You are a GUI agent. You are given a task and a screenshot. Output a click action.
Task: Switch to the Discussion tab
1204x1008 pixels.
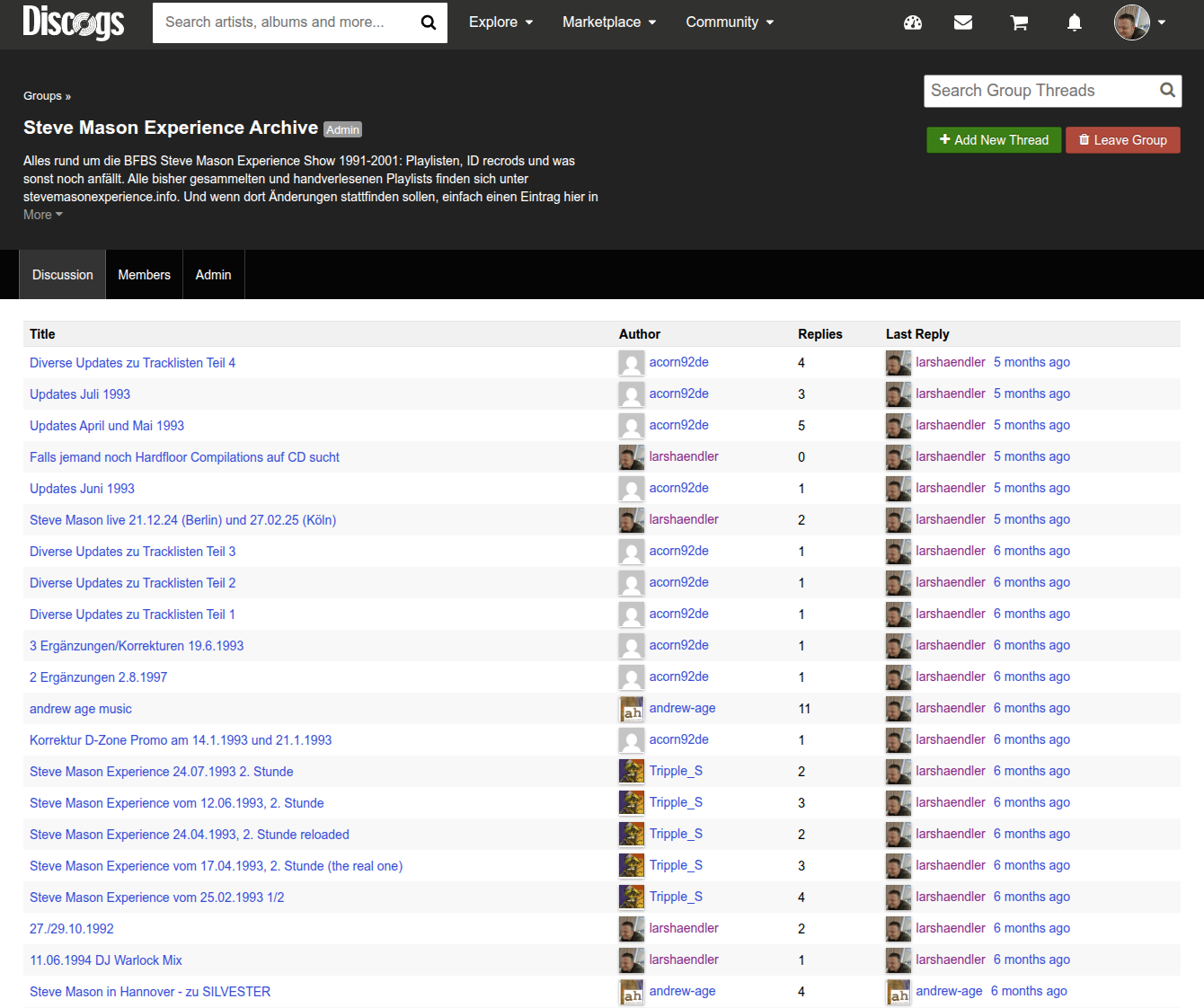(63, 275)
